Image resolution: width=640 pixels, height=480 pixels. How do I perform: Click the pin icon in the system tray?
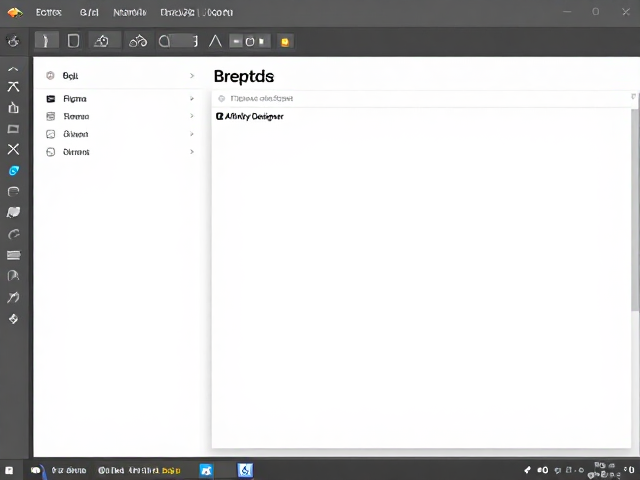click(527, 470)
